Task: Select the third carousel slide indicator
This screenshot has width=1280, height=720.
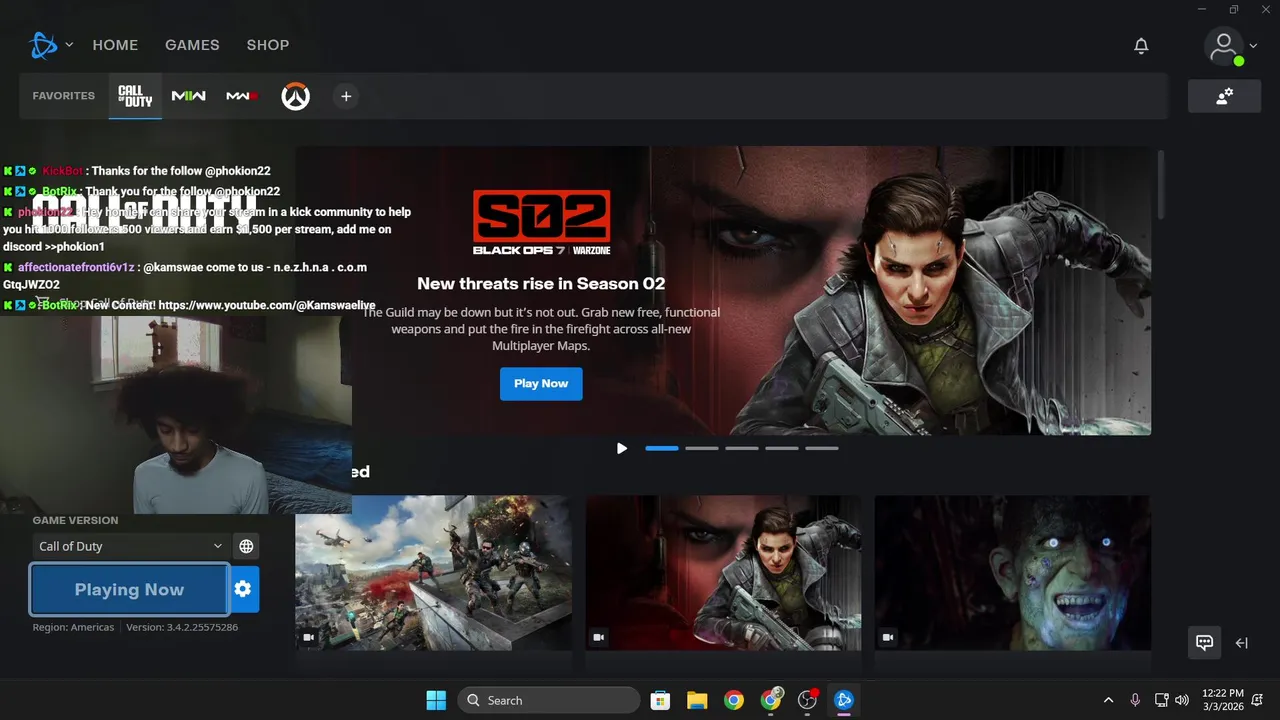Action: 742,448
